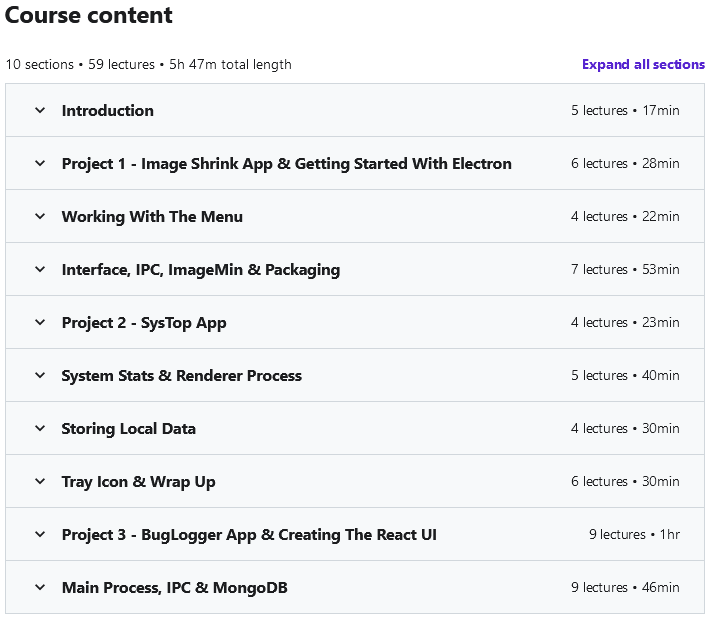Image resolution: width=712 pixels, height=620 pixels.
Task: Select System Stats & Renderer Process title
Action: (x=182, y=376)
